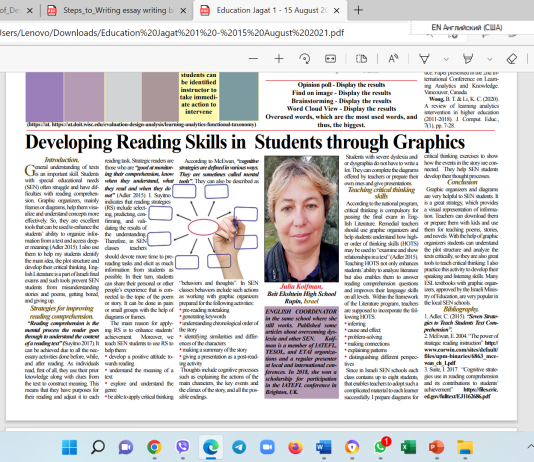Rotate the PDF page
Image resolution: width=534 pixels, height=462 pixels.
click(304, 59)
